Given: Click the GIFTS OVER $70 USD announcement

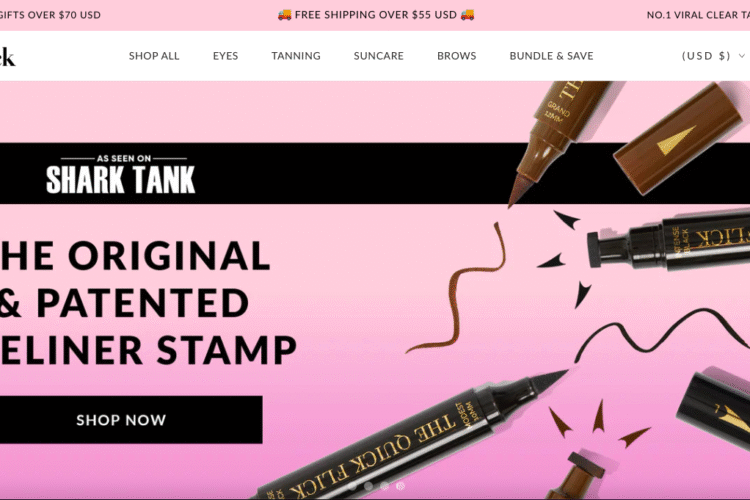Looking at the screenshot, I should click(x=50, y=15).
